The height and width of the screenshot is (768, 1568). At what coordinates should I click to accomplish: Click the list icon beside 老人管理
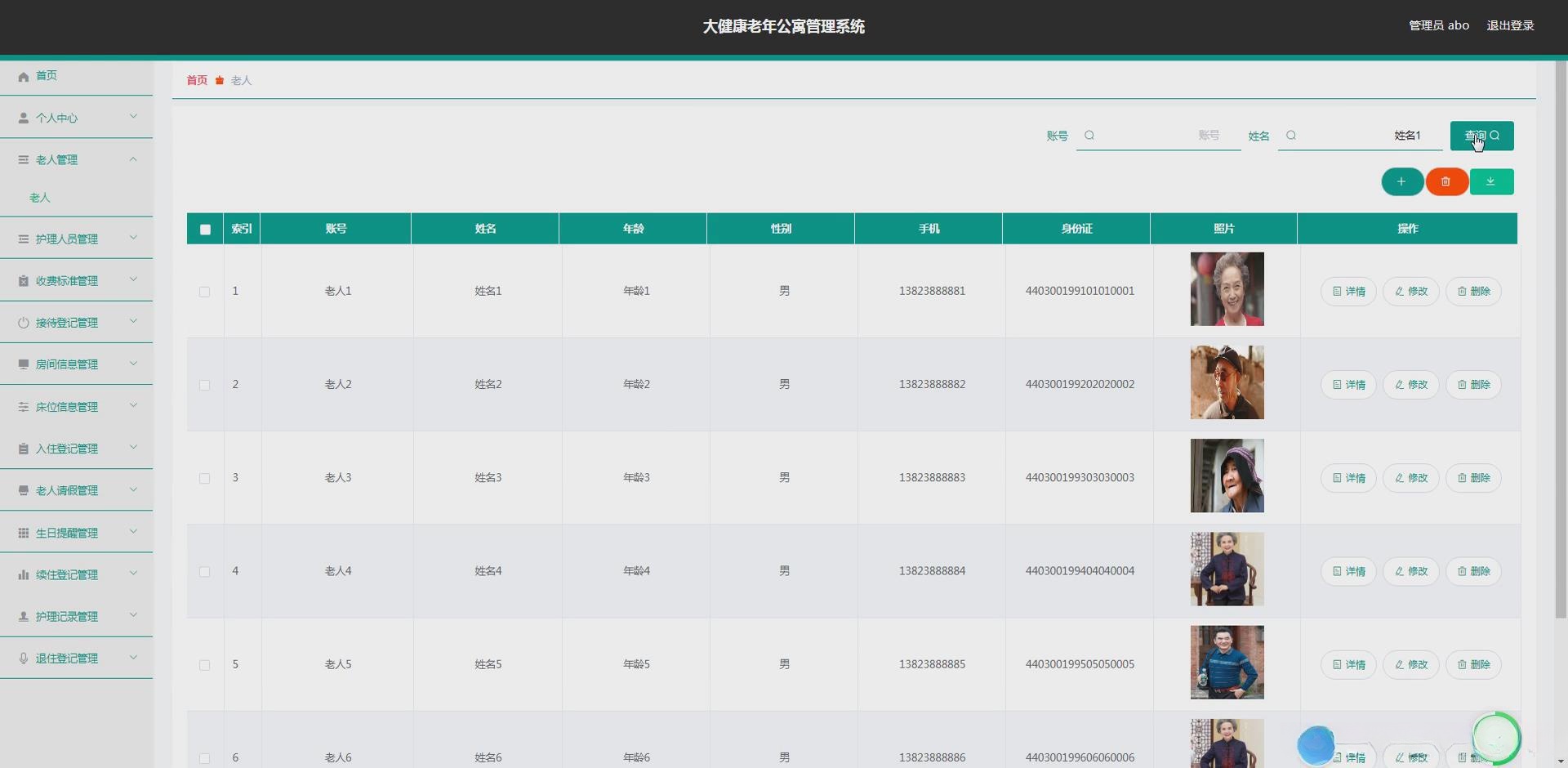(x=24, y=160)
